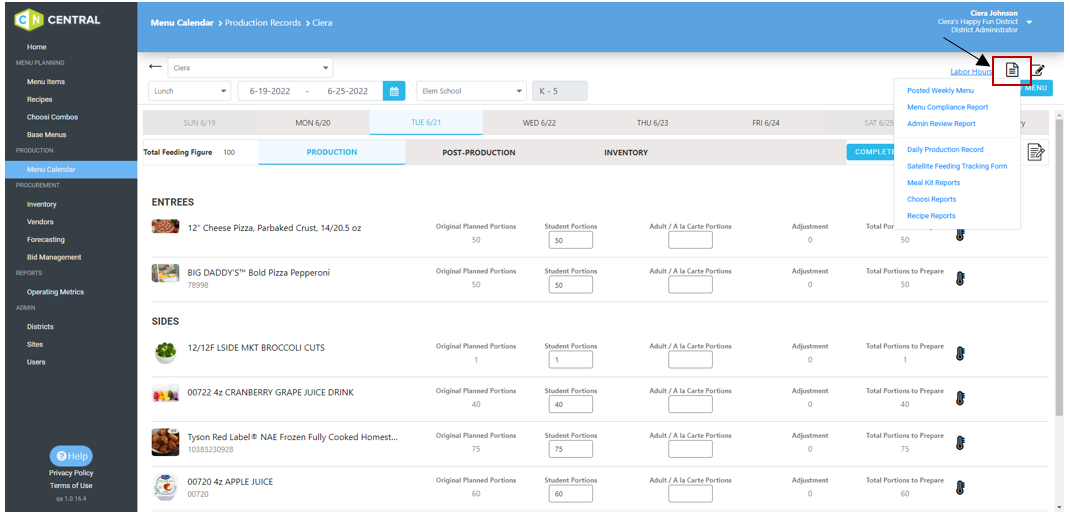The width and height of the screenshot is (1070, 517).
Task: Open the Privacy Policy link
Action: point(71,473)
